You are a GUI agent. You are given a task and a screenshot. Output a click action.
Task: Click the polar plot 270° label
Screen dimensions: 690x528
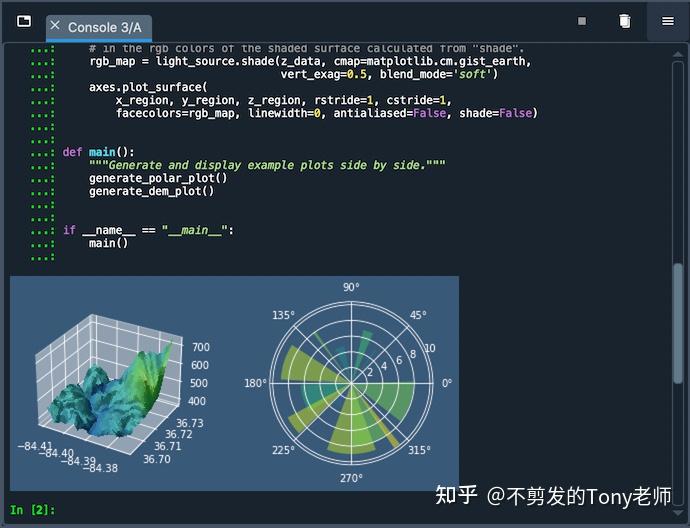coord(351,478)
